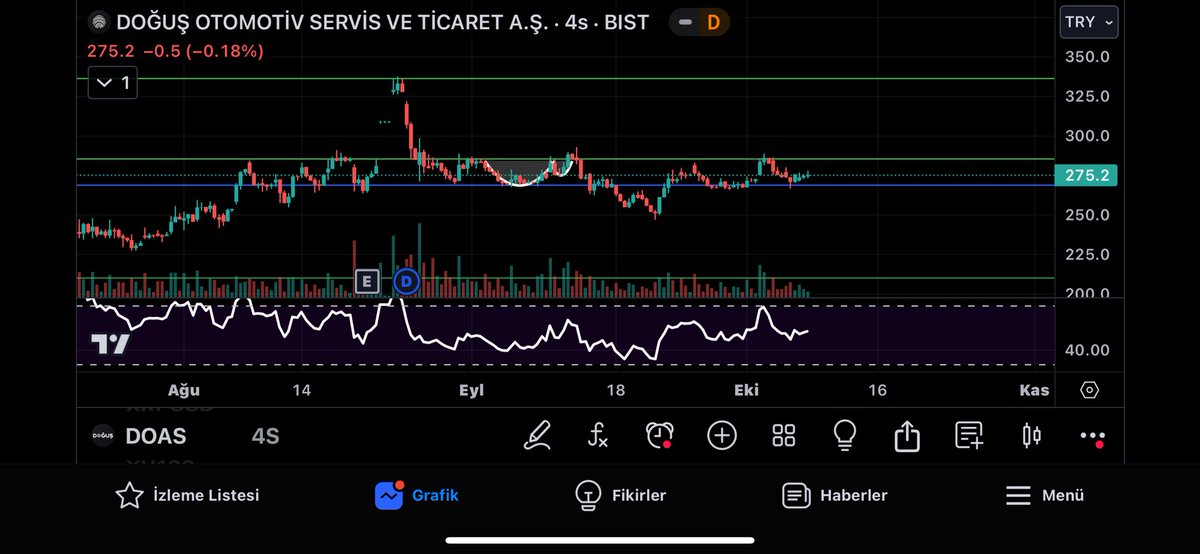The width and height of the screenshot is (1200, 554).
Task: Tap the DOAS company logo
Action: click(x=104, y=436)
